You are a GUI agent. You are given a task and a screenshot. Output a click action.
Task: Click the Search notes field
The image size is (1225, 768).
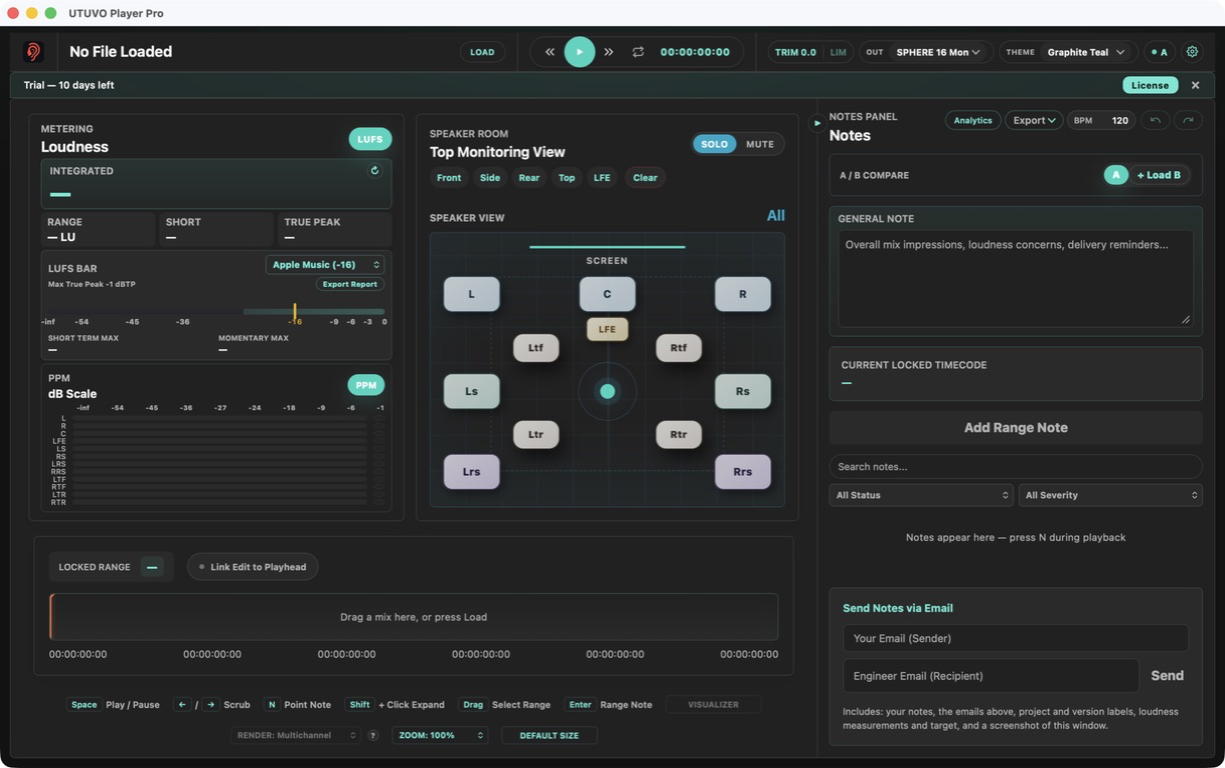(1016, 467)
